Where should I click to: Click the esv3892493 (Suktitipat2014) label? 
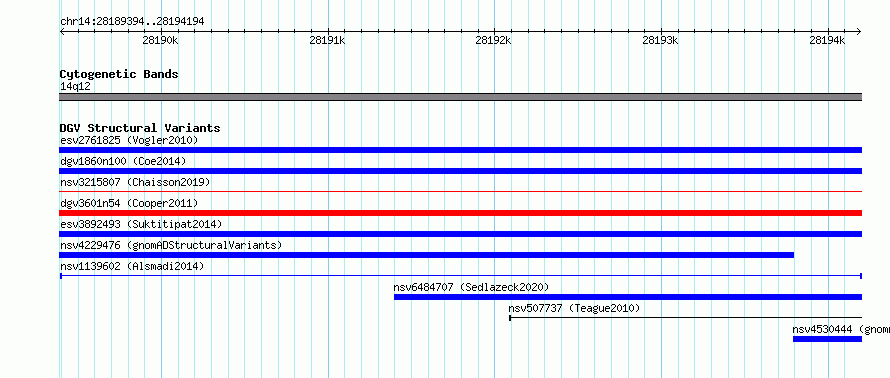click(x=141, y=224)
